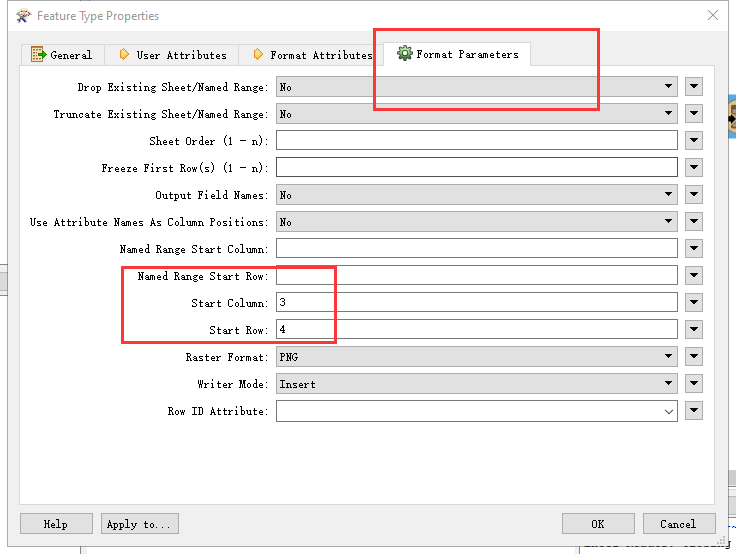Open options arrow beside Writer Mode

694,384
